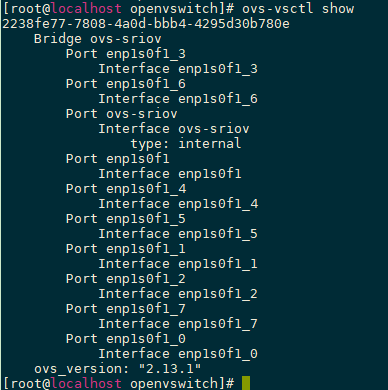The image size is (388, 390).
Task: Click 'Interface enp1s0f1_3' text
Action: point(178,69)
